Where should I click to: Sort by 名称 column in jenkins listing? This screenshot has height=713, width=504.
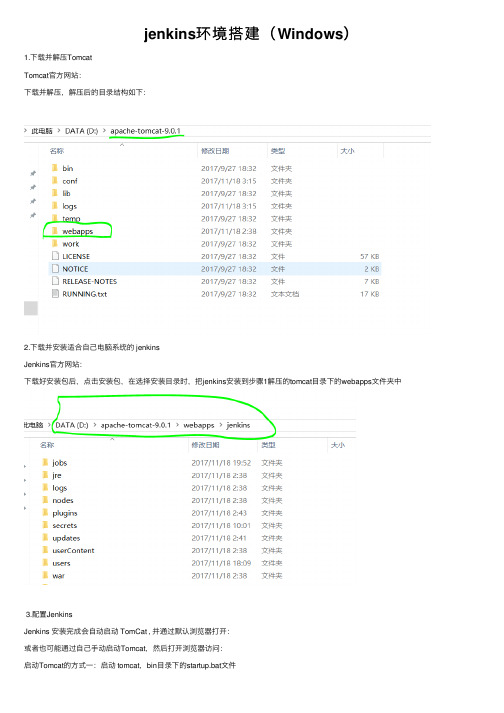[47, 445]
